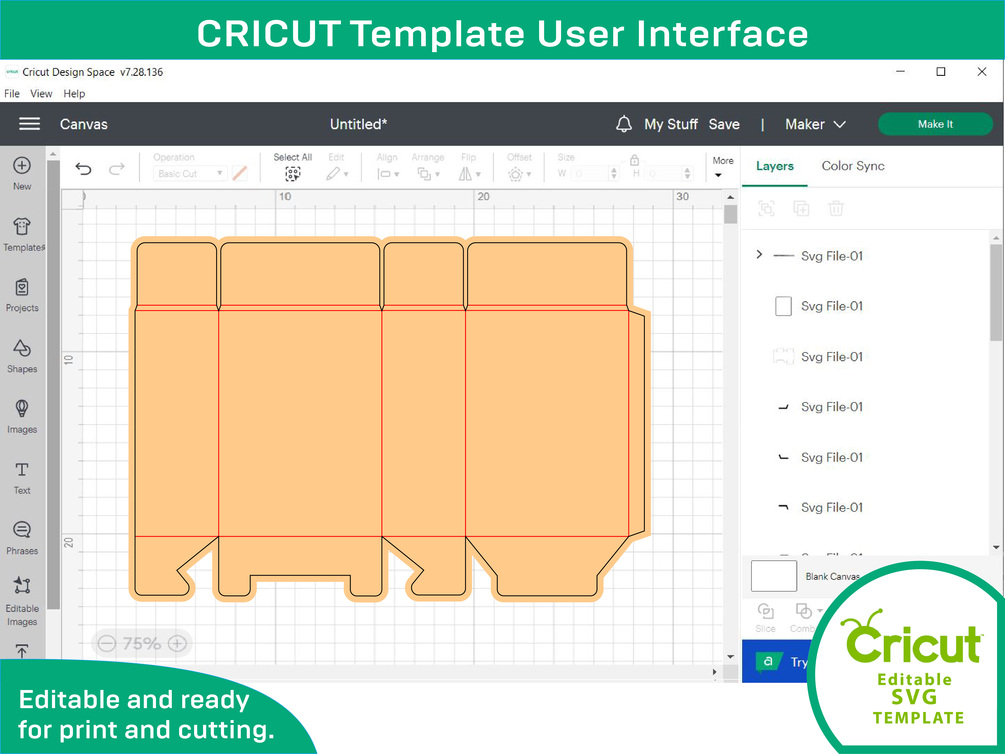Open the Help menu

(x=74, y=94)
